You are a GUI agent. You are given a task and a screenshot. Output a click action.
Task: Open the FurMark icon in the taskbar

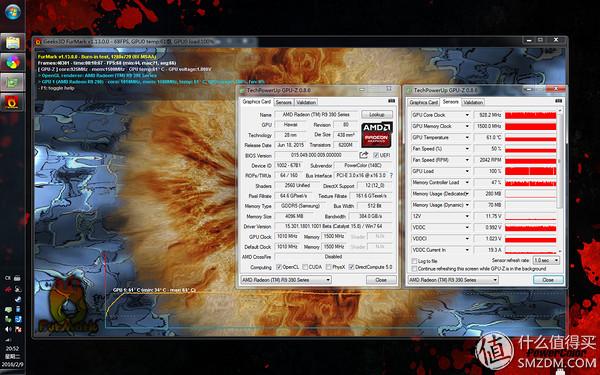[x=12, y=103]
